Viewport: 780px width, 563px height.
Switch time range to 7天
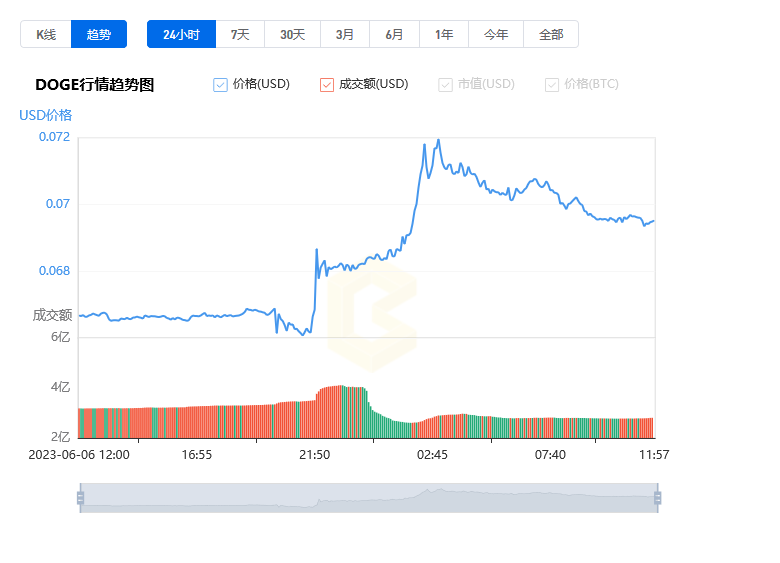[x=240, y=34]
